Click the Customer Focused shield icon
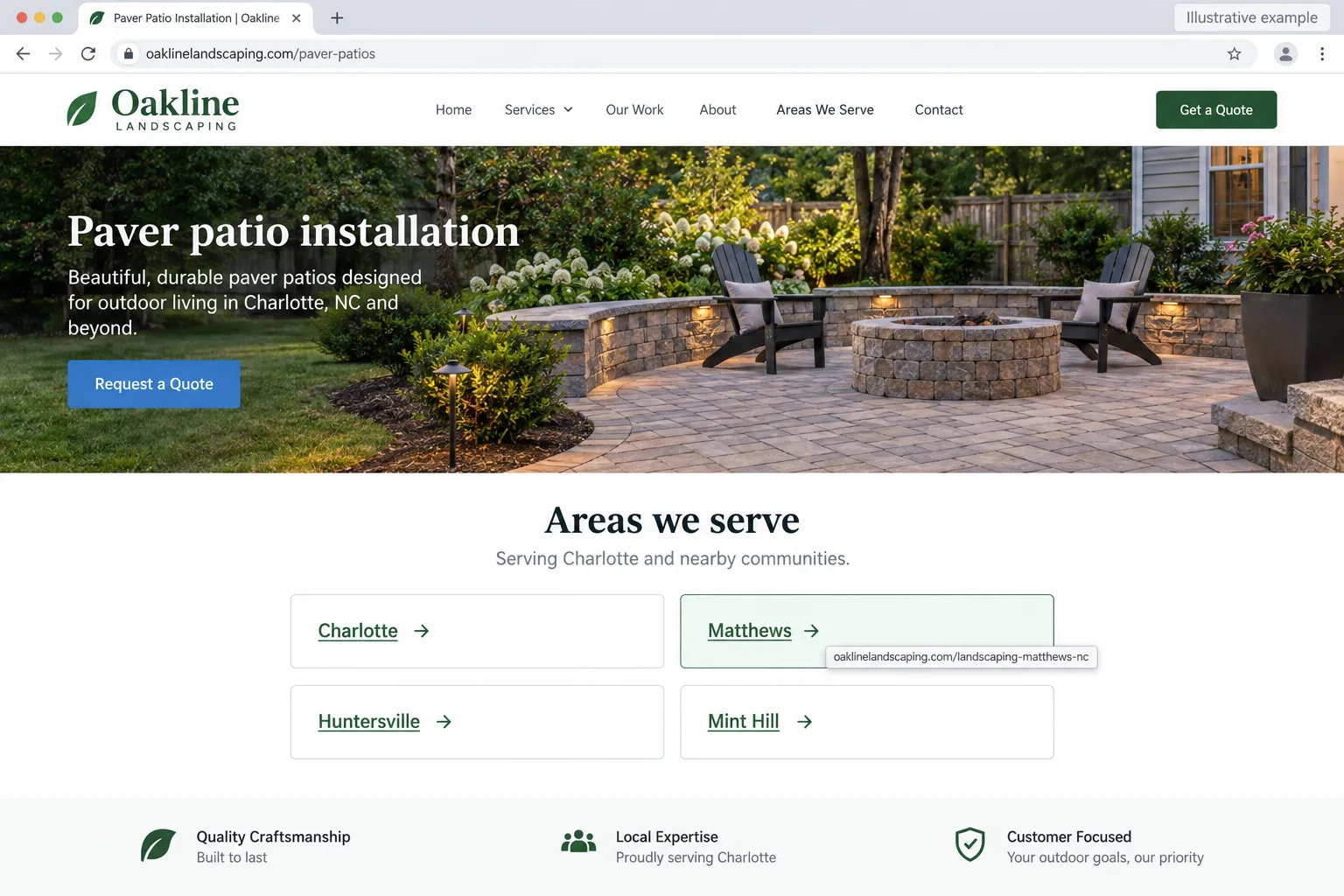Screen dimensions: 1344x896 [970, 845]
